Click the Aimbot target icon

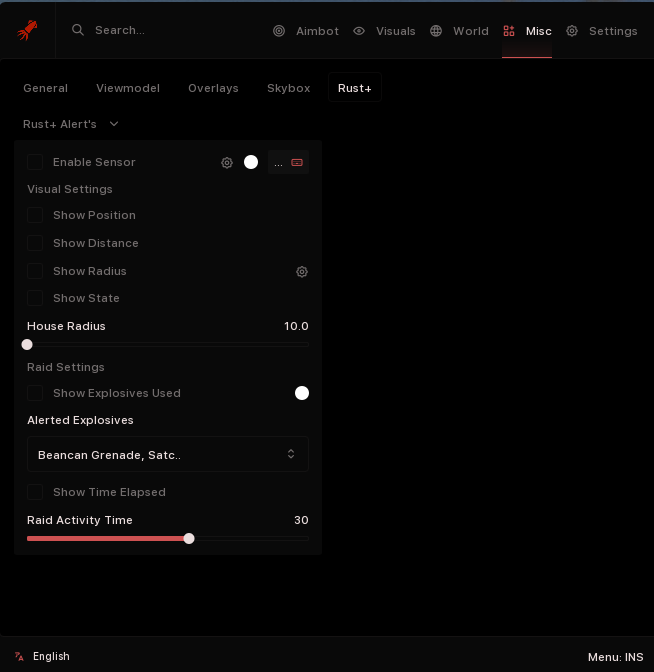pyautogui.click(x=279, y=31)
